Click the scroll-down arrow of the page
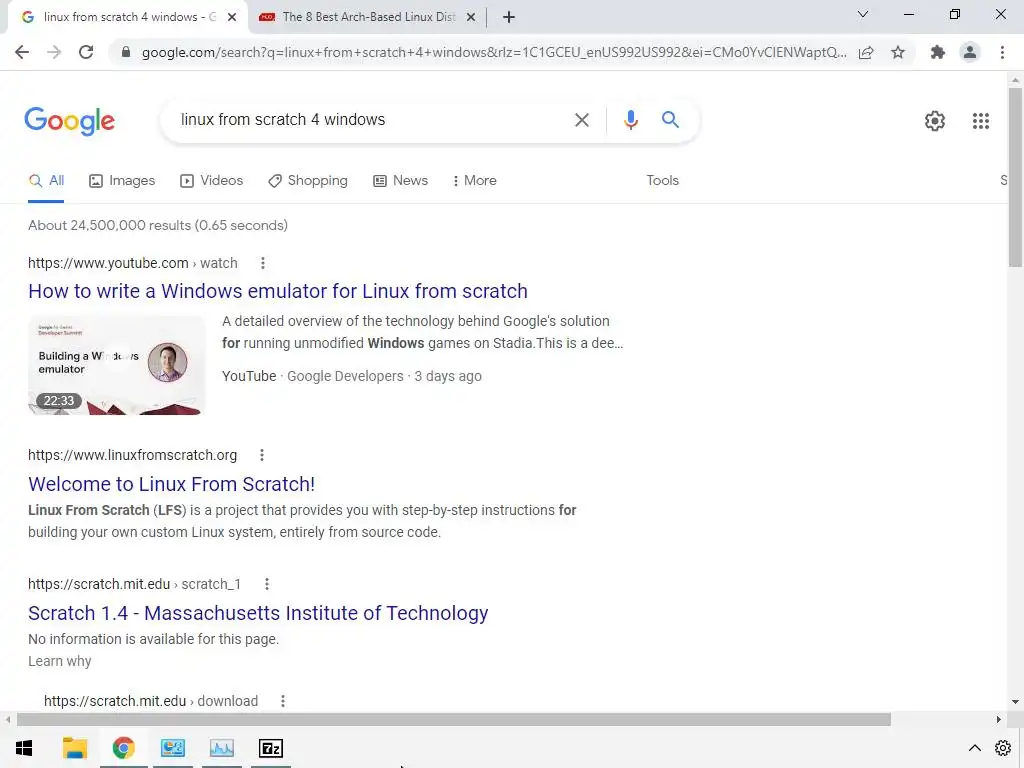 (x=1015, y=701)
